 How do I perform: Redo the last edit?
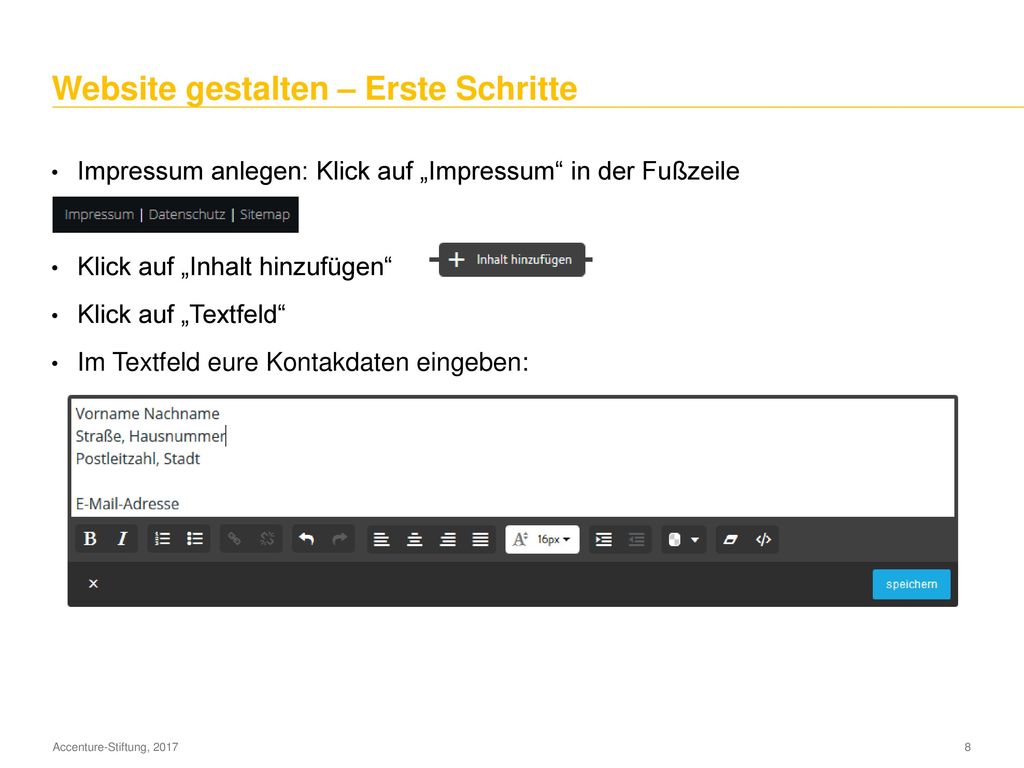[340, 539]
